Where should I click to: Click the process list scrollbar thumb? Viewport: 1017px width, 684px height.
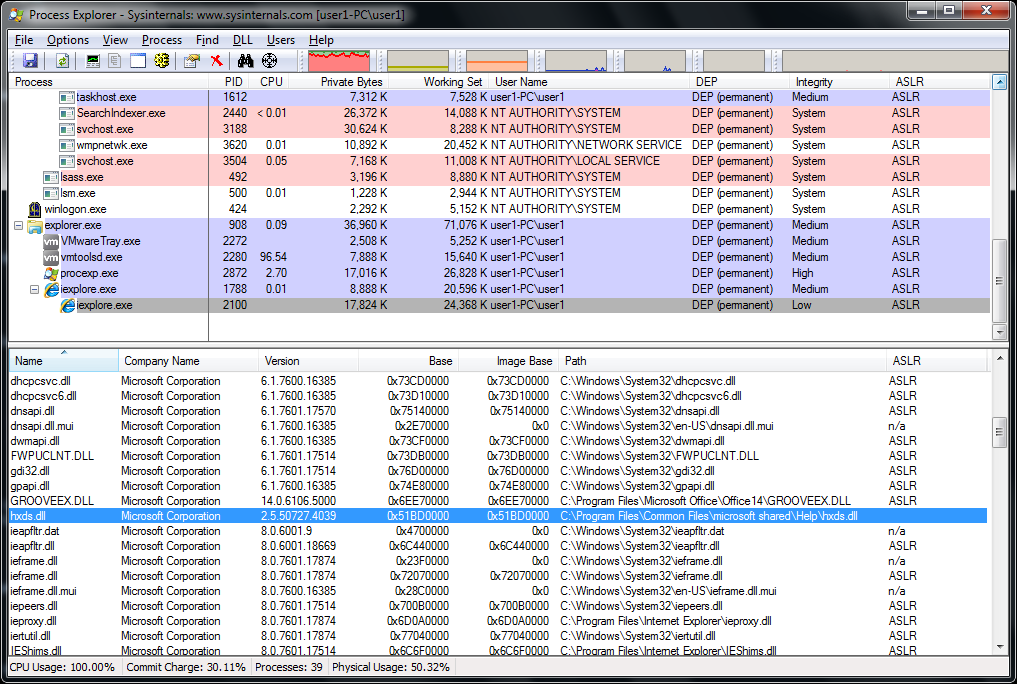999,280
